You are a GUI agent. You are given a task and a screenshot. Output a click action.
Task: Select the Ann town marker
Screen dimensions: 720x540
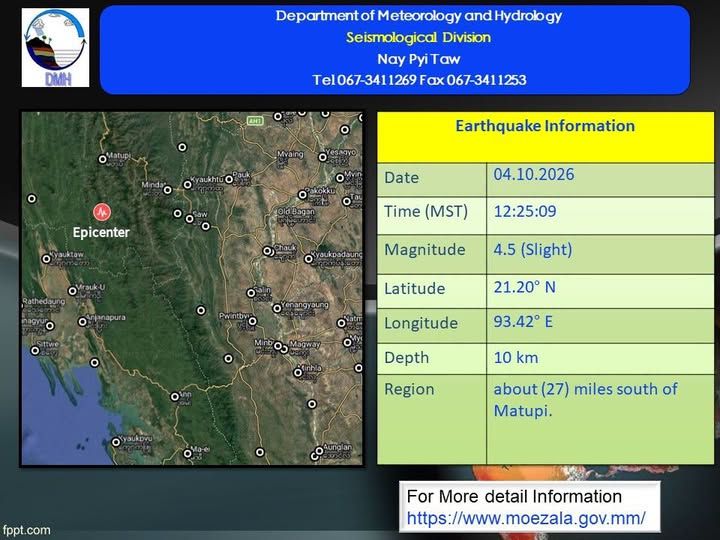click(175, 396)
